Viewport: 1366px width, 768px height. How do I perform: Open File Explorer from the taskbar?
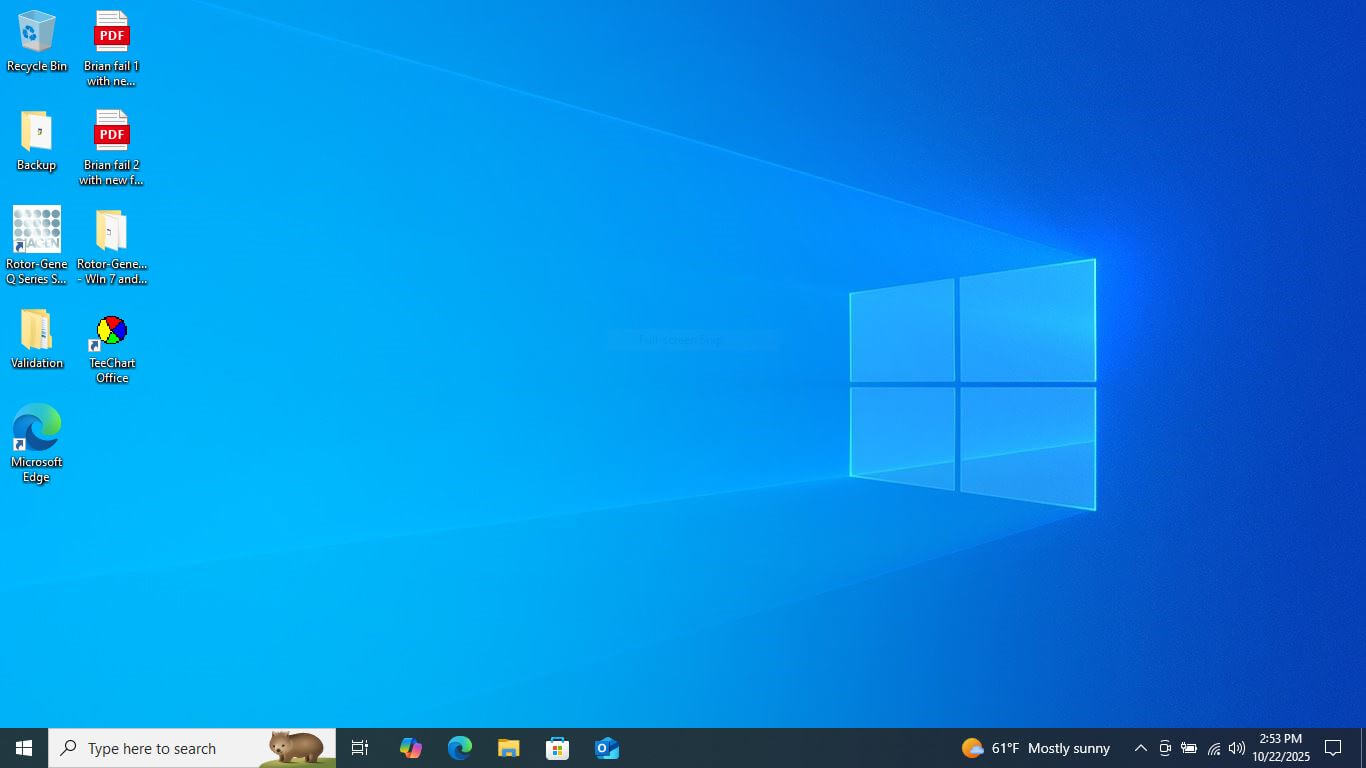click(x=509, y=748)
